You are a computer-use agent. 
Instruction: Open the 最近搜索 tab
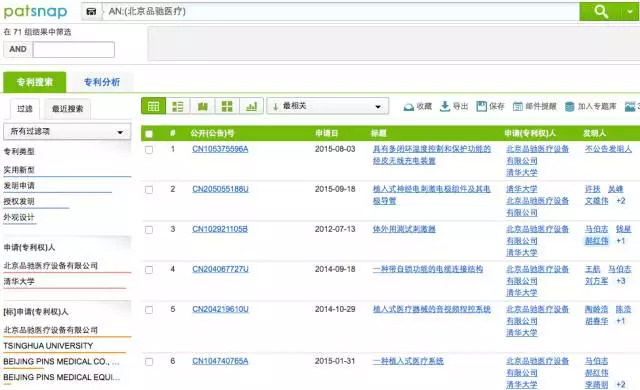coord(67,109)
